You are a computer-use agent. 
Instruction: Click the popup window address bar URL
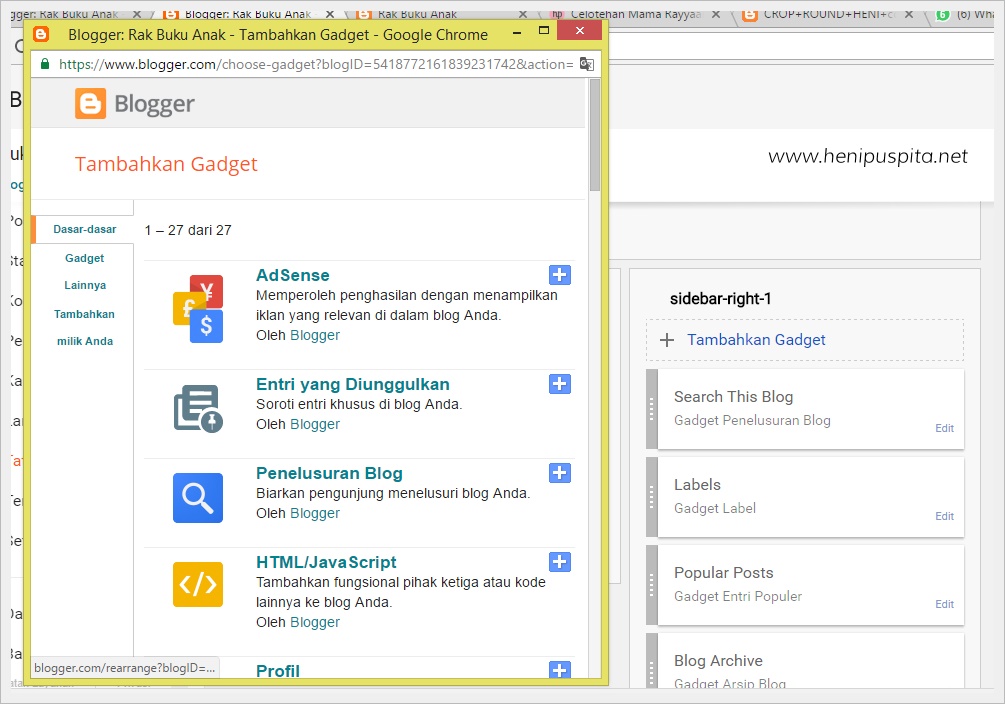point(316,64)
